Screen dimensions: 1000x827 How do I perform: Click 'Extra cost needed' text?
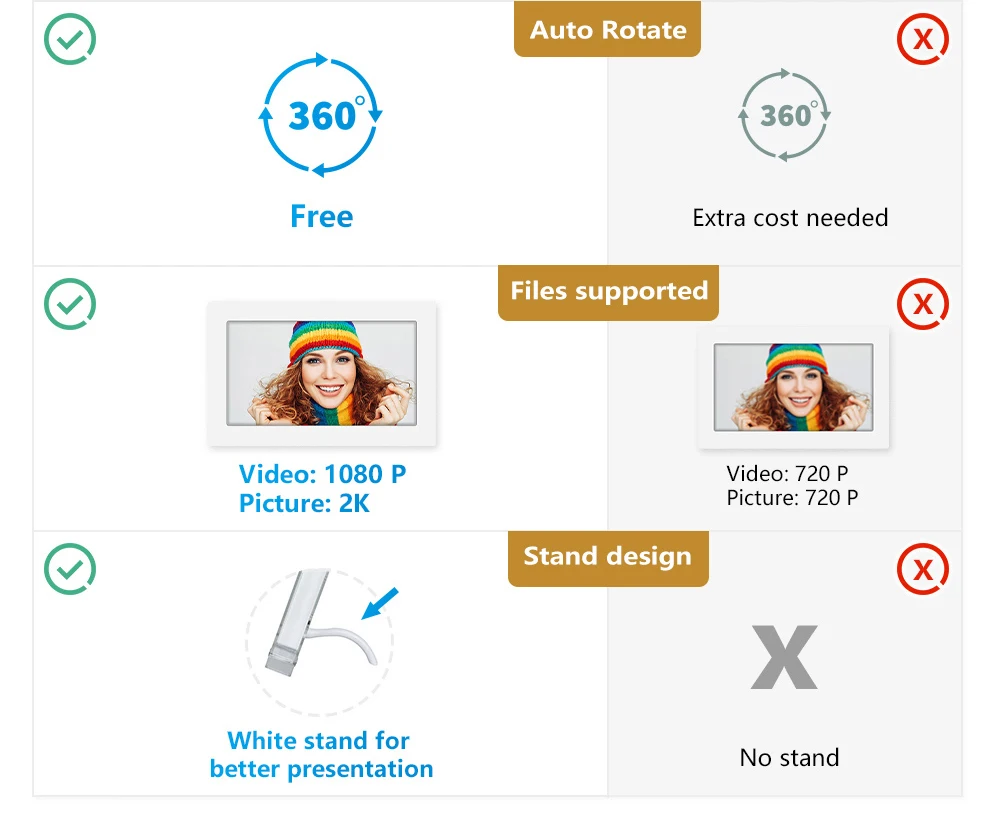pyautogui.click(x=790, y=217)
